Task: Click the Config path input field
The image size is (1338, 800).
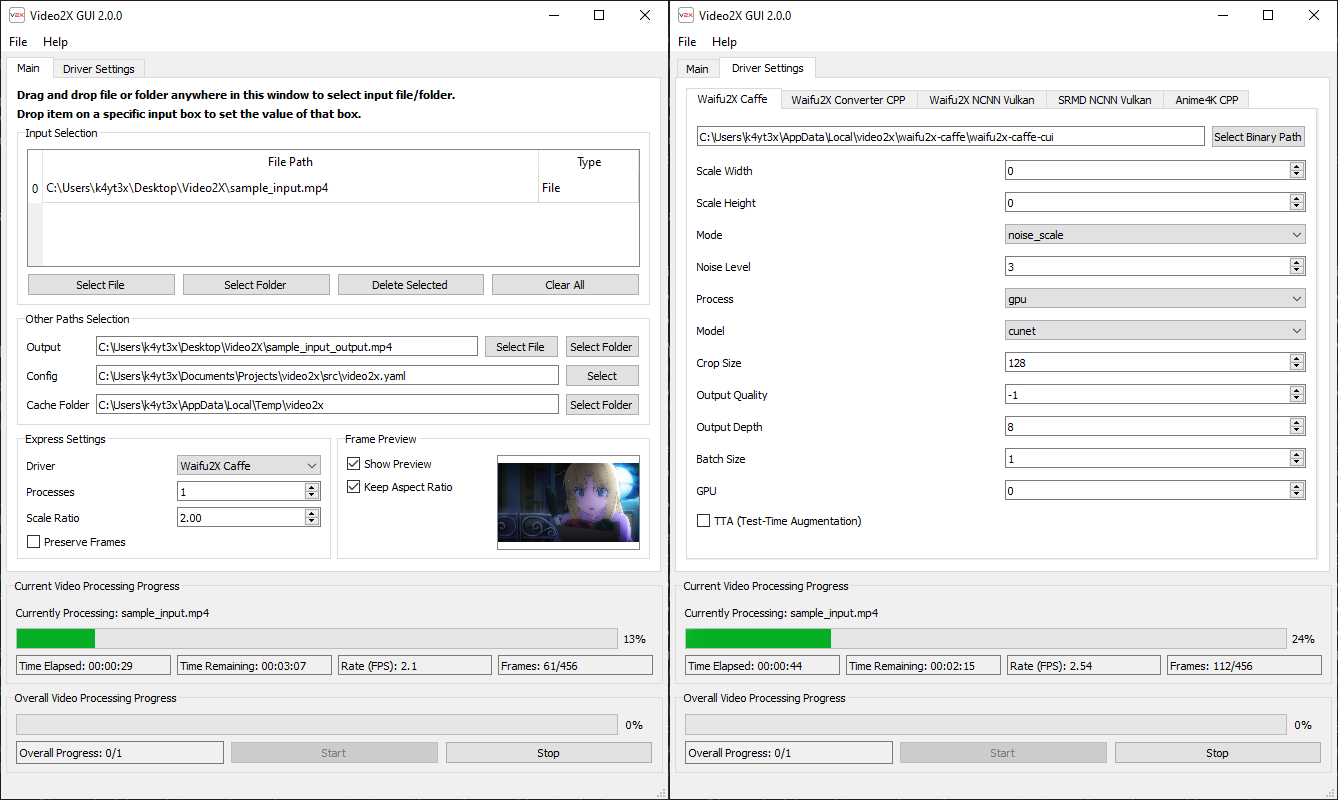Action: pos(327,376)
